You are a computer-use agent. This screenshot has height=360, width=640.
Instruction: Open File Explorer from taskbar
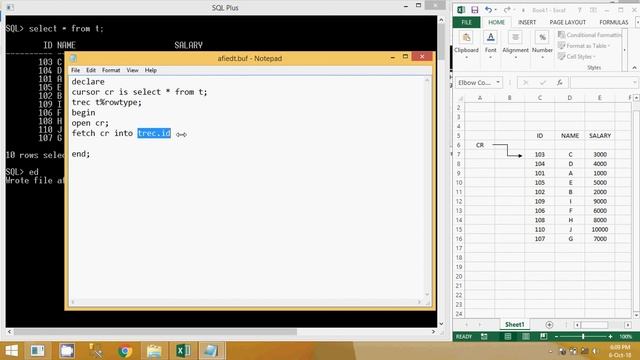pyautogui.click(x=154, y=351)
